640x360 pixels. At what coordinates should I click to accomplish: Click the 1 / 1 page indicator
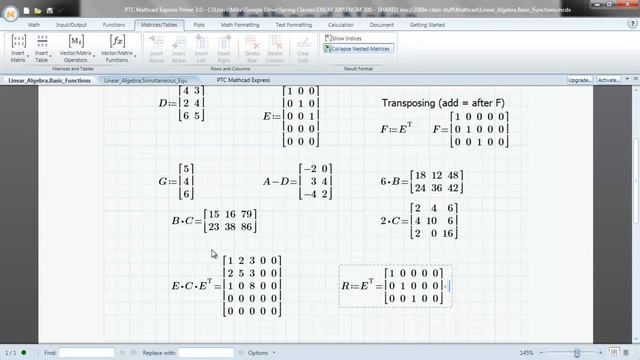click(x=11, y=353)
